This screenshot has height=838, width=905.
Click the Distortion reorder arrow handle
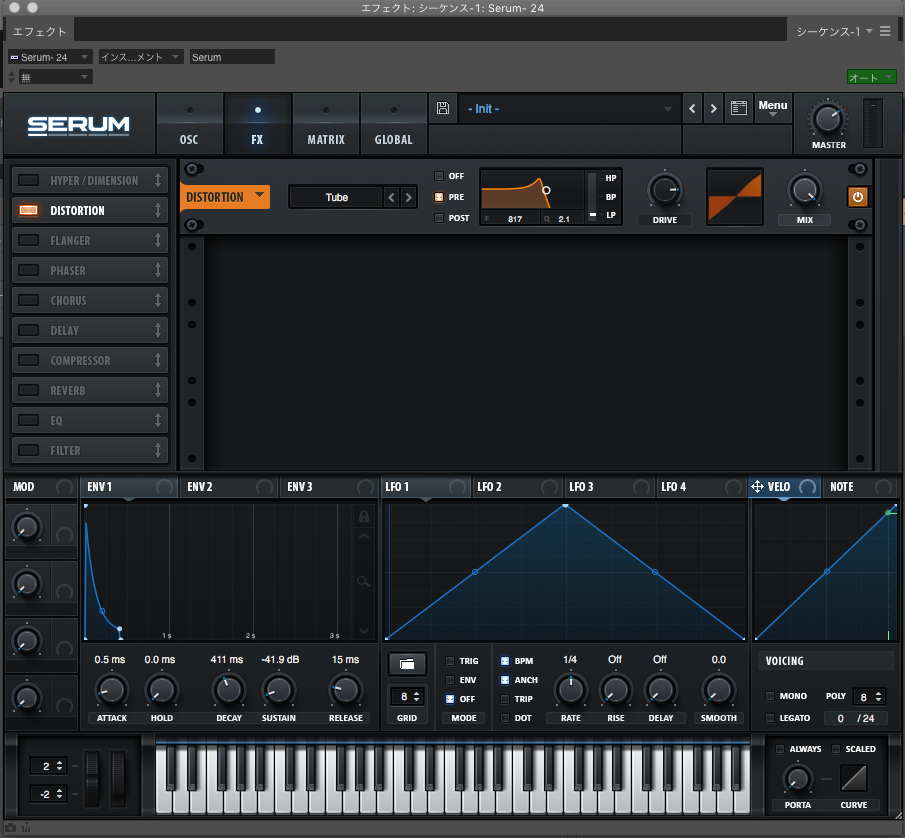coord(158,210)
